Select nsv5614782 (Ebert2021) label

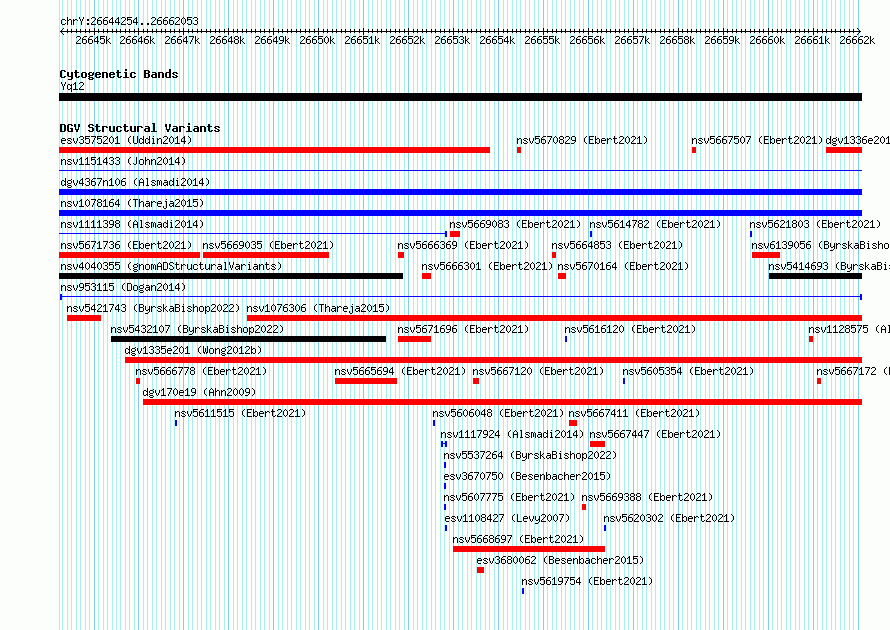655,224
